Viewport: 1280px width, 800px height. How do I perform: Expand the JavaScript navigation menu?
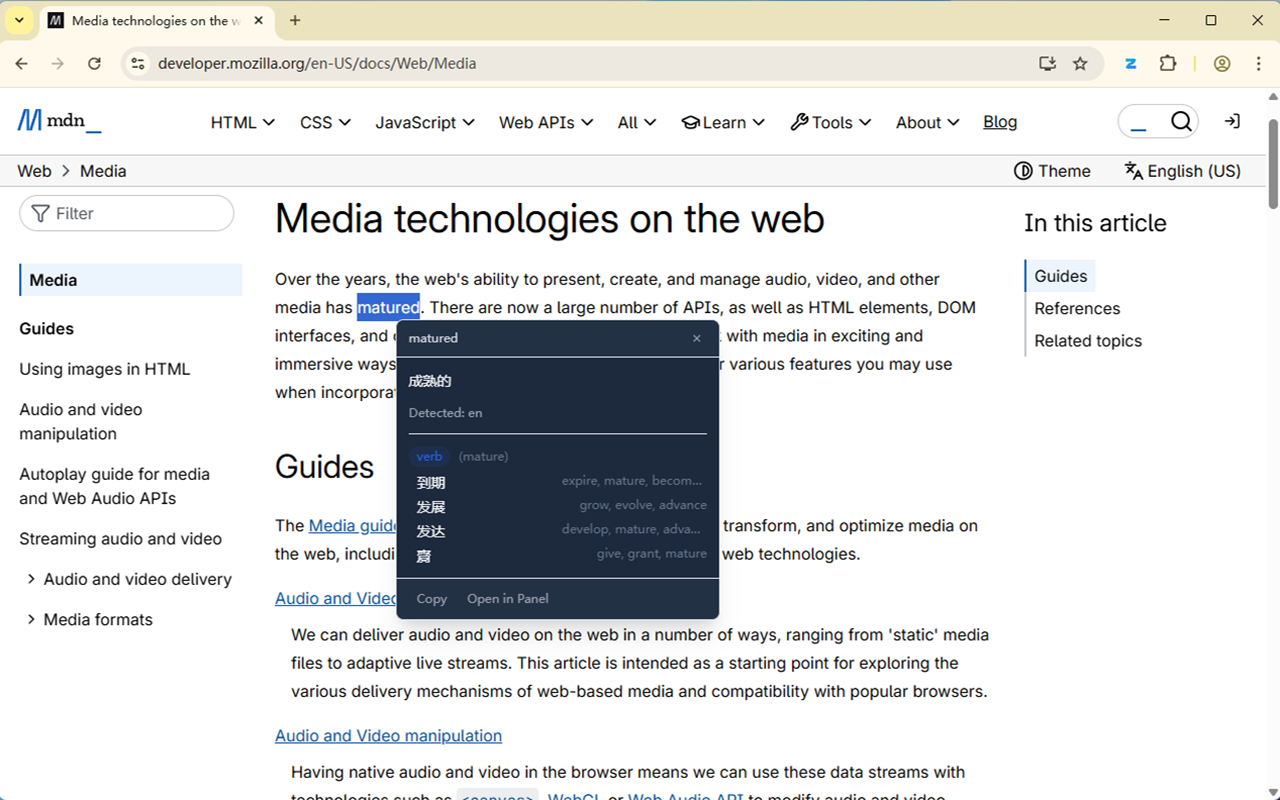[x=424, y=122]
